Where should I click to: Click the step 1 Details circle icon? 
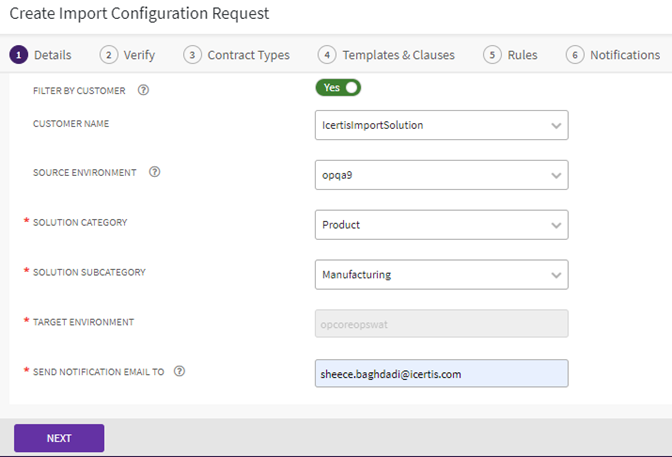click(x=18, y=55)
